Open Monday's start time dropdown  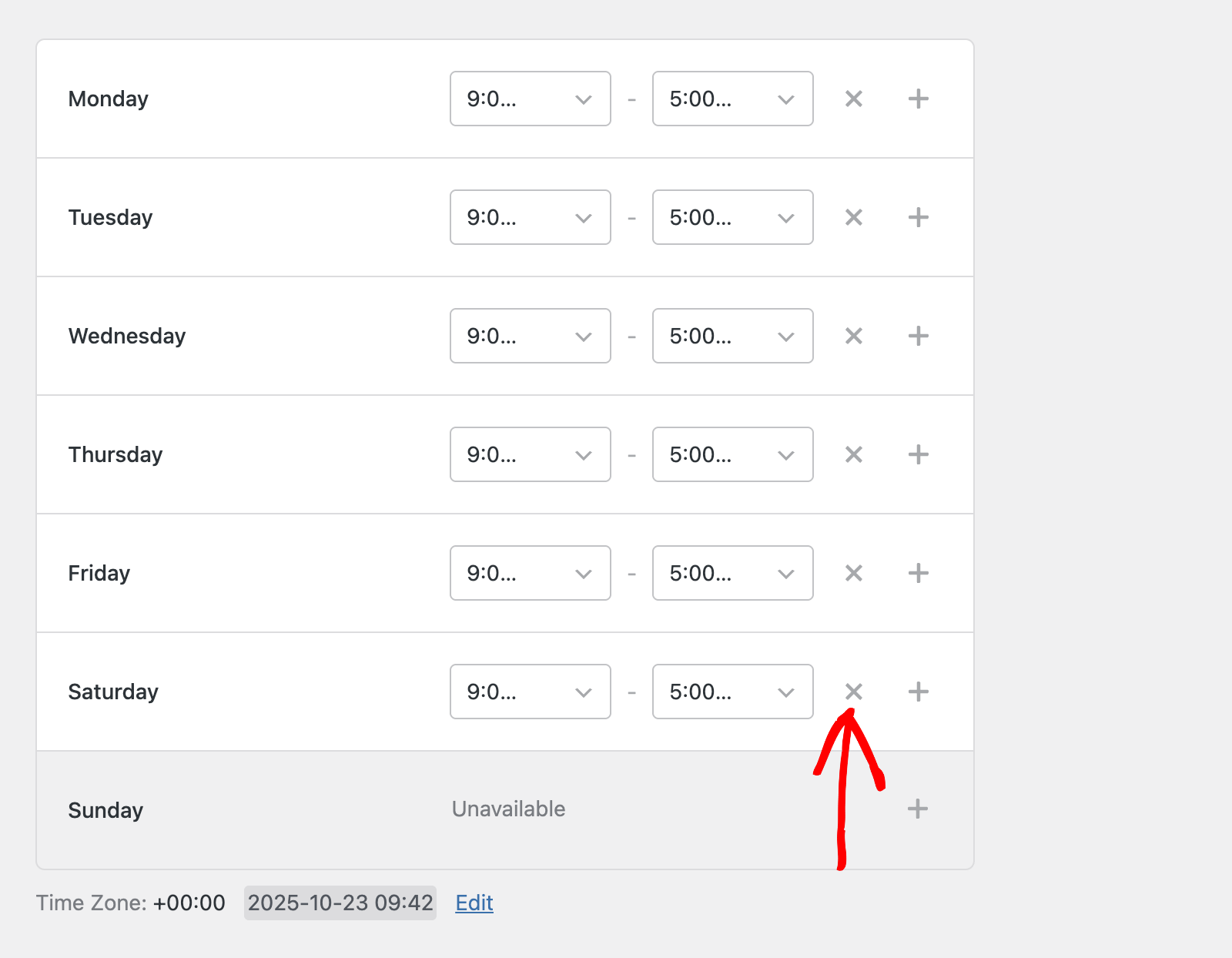[530, 99]
